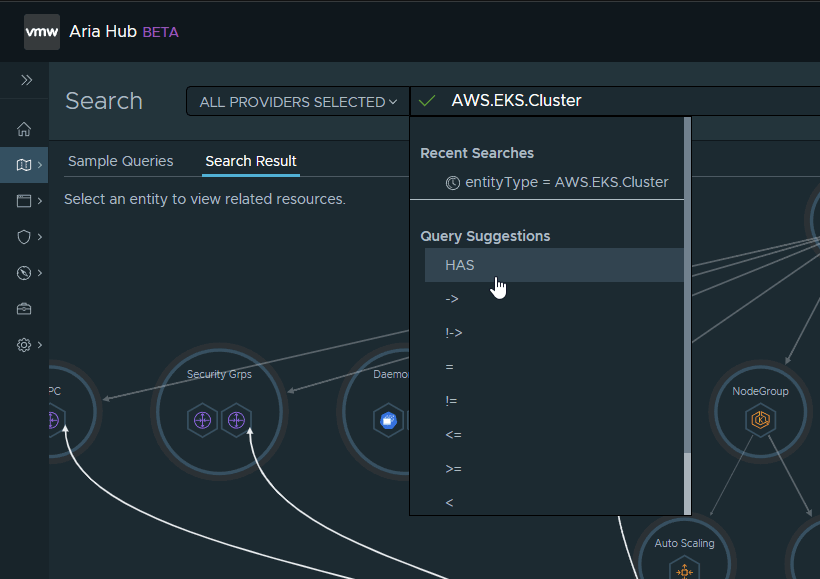820x579 pixels.
Task: Open the briefcase sidebar icon
Action: pos(24,309)
